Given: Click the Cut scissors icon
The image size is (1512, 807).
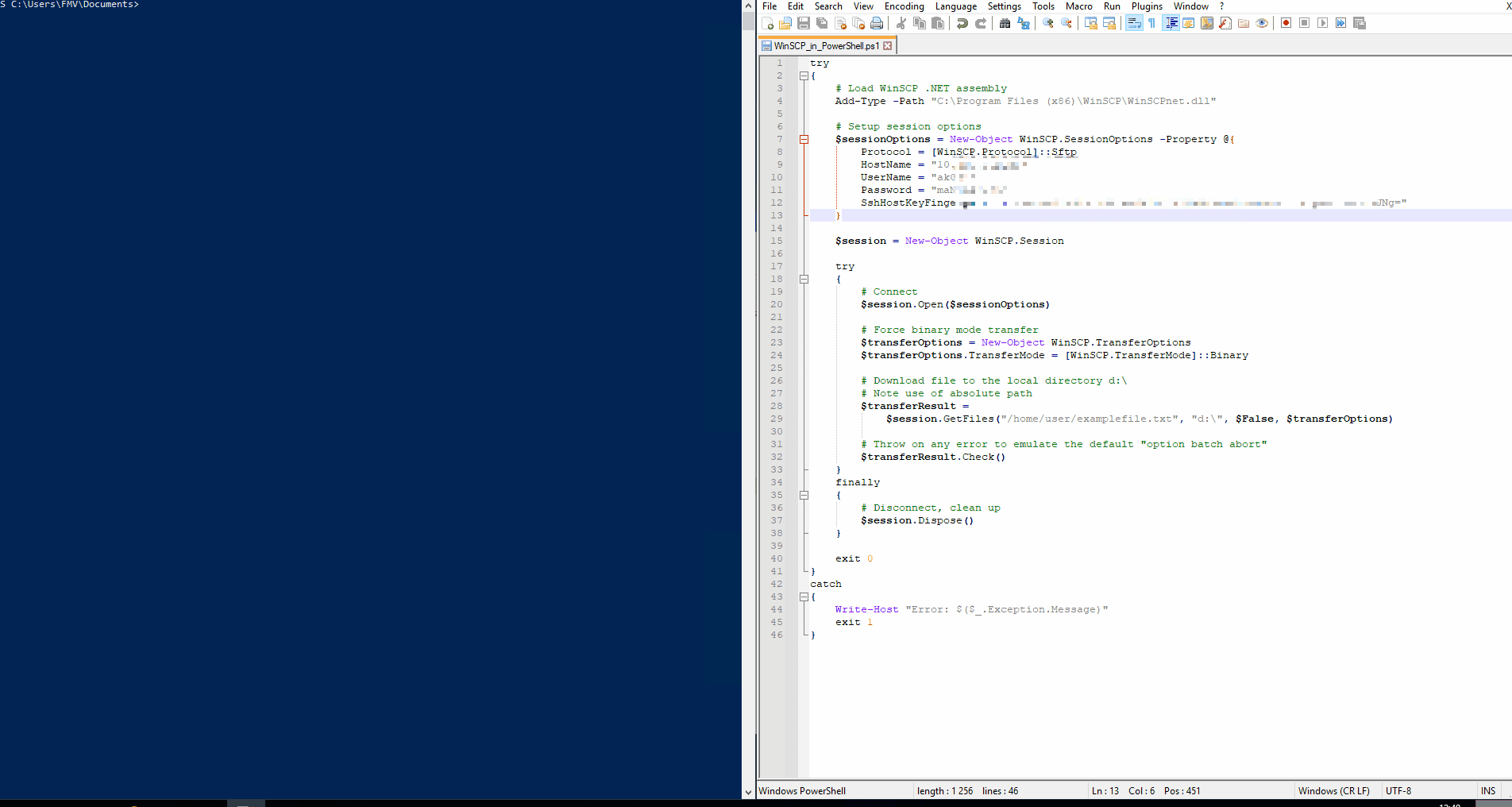Looking at the screenshot, I should coord(901,23).
